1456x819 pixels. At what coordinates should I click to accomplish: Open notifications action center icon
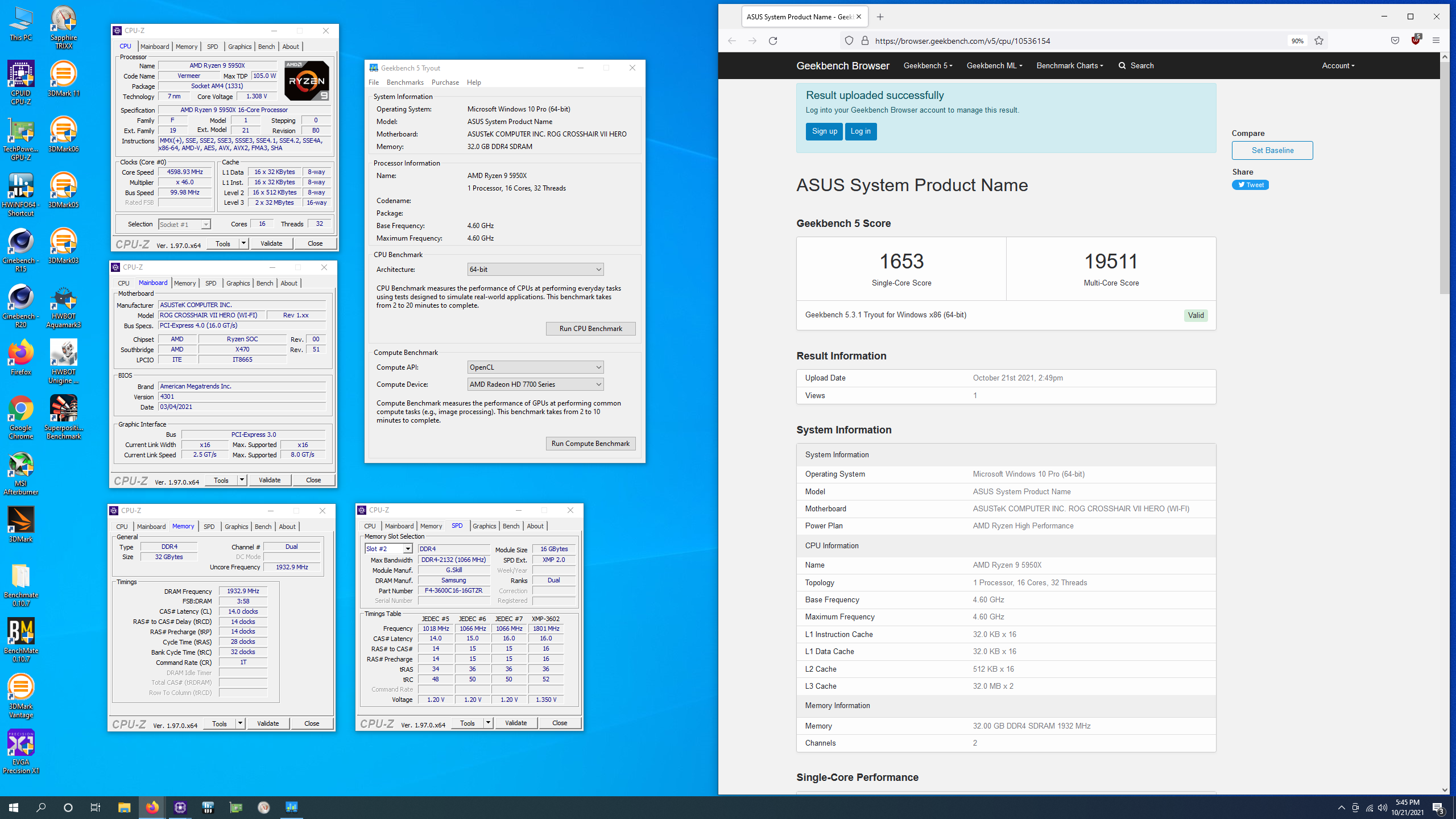[x=1438, y=808]
